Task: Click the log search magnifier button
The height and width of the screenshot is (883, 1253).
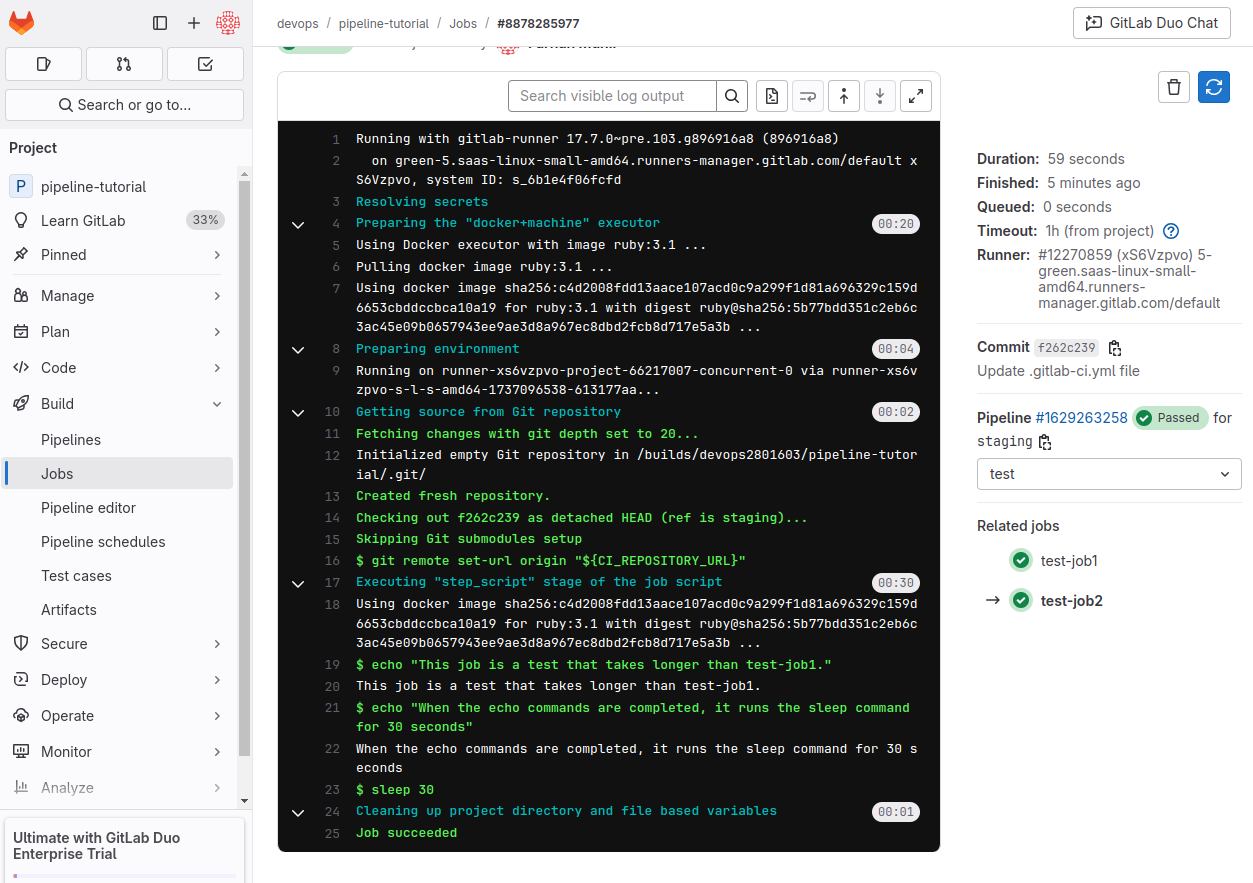Action: pyautogui.click(x=732, y=96)
